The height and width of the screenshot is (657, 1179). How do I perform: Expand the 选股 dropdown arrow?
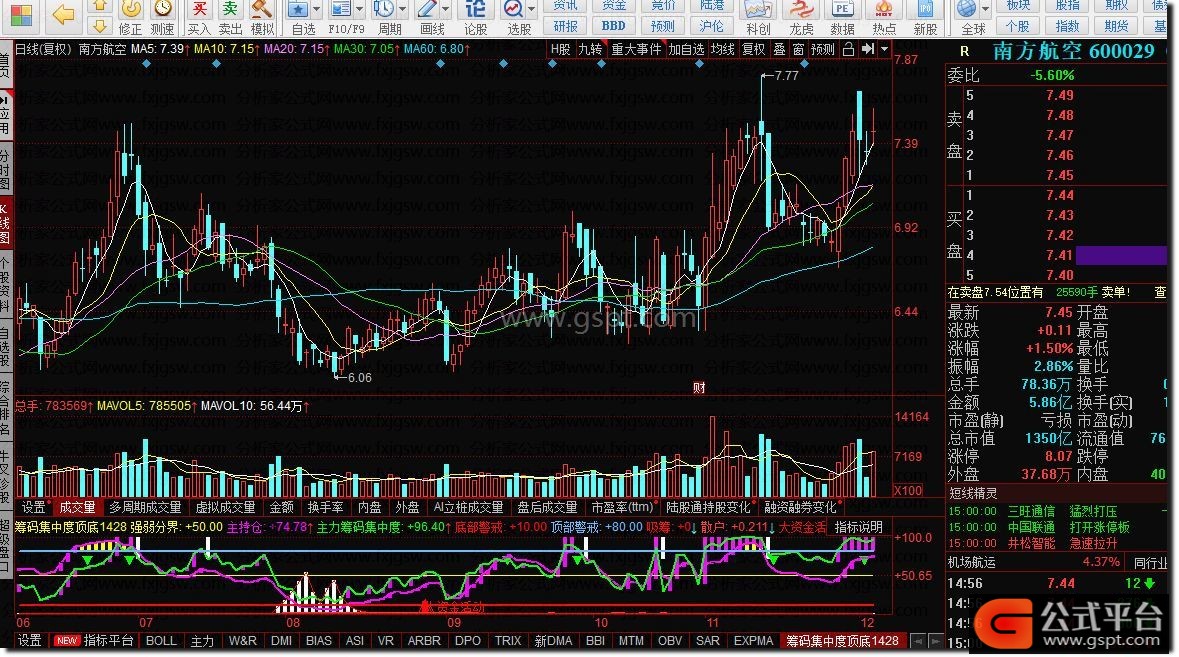532,10
